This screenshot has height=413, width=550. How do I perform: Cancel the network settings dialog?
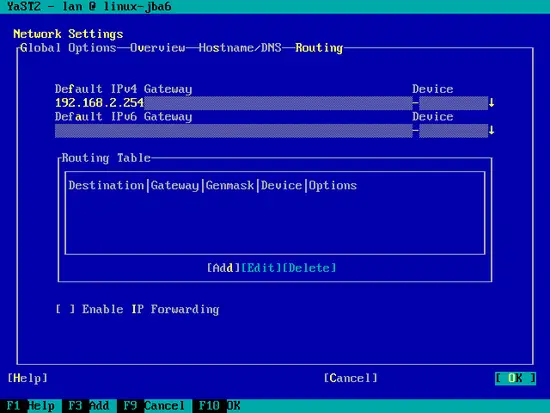(x=350, y=378)
